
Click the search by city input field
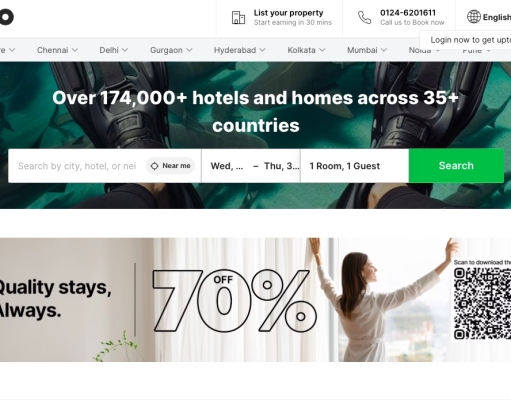tap(77, 166)
